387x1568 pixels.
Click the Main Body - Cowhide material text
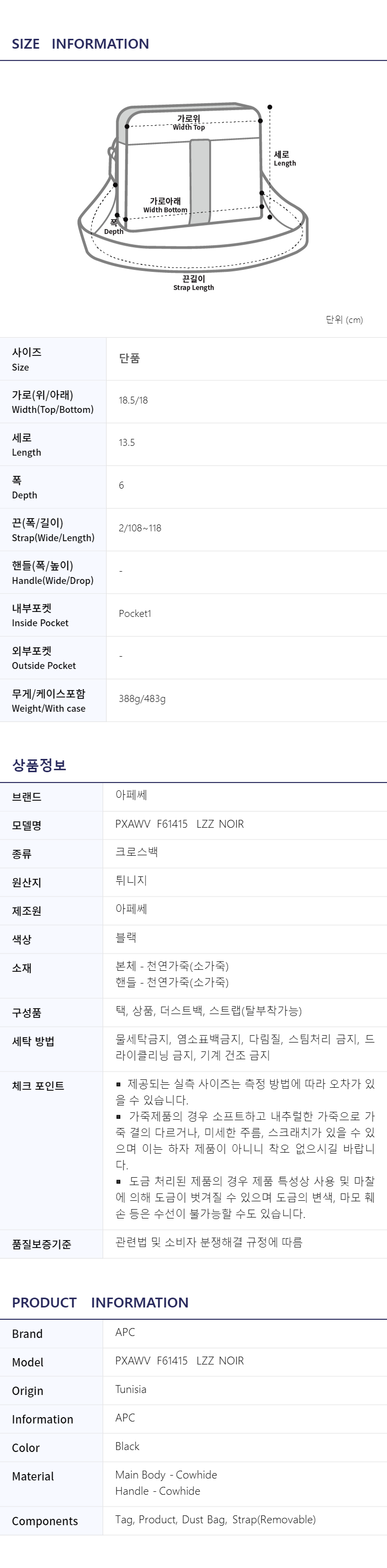(166, 1475)
